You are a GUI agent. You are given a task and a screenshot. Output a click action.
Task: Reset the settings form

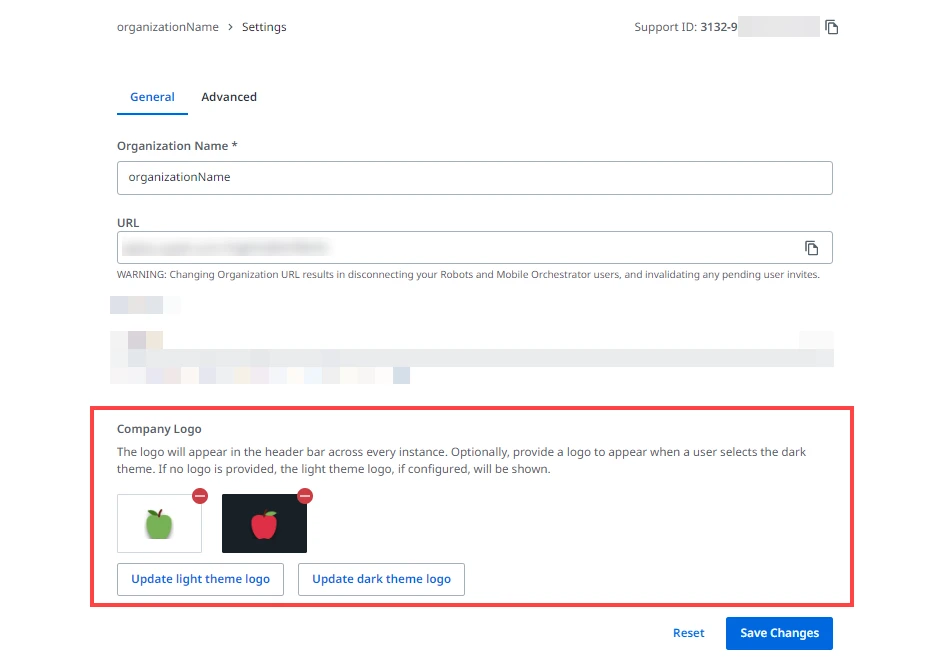[688, 633]
